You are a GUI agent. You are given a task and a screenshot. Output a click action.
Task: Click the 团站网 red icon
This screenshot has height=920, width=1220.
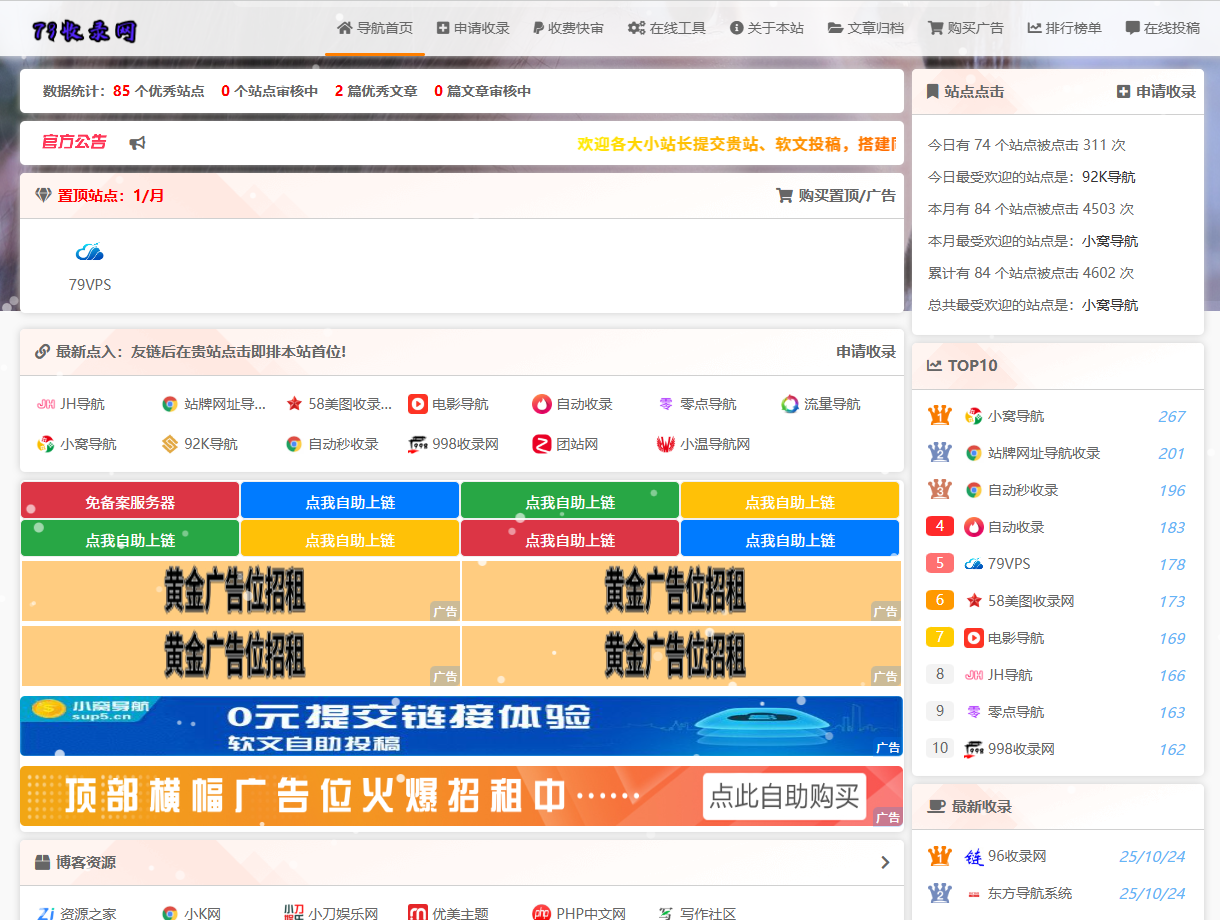[x=542, y=444]
